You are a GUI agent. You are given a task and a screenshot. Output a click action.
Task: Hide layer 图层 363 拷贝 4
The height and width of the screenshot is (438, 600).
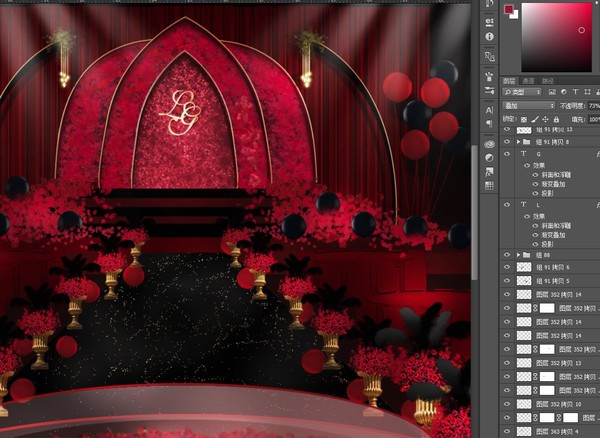coord(507,431)
